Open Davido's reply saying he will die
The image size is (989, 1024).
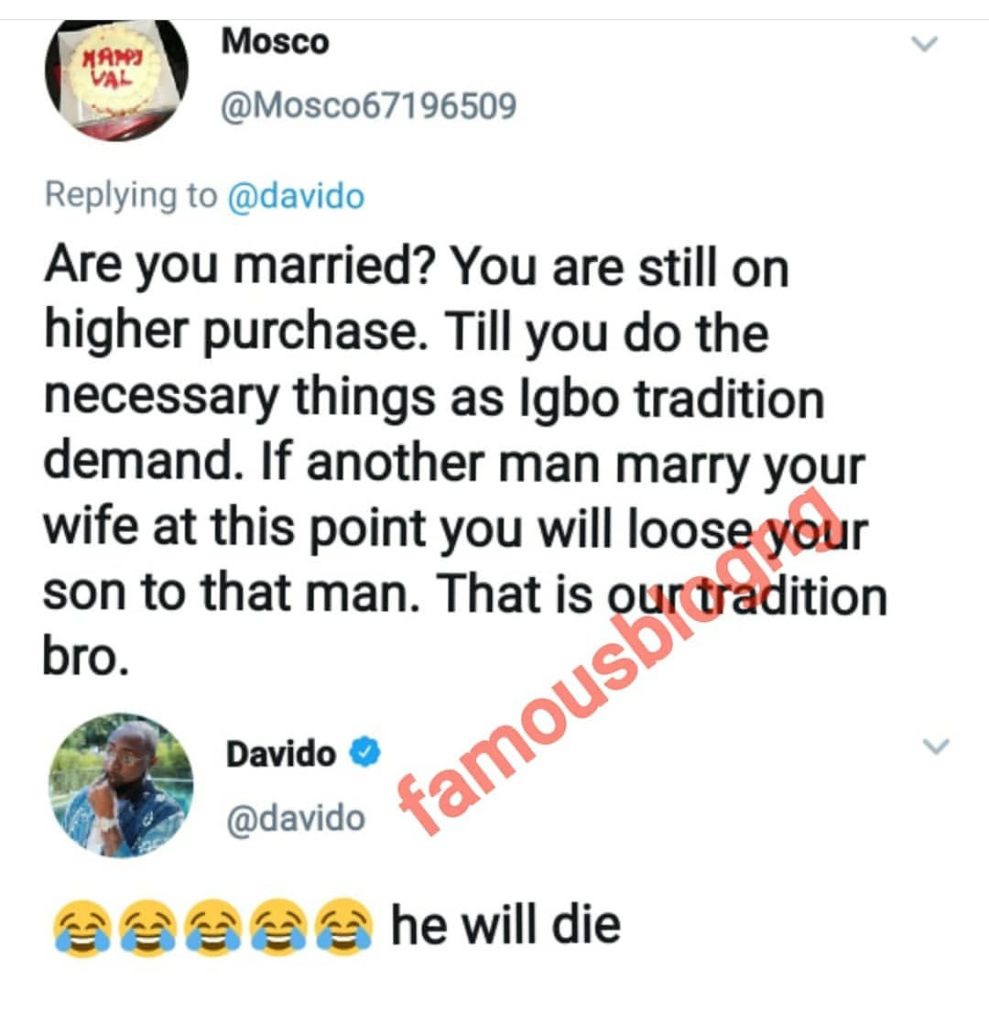336,926
